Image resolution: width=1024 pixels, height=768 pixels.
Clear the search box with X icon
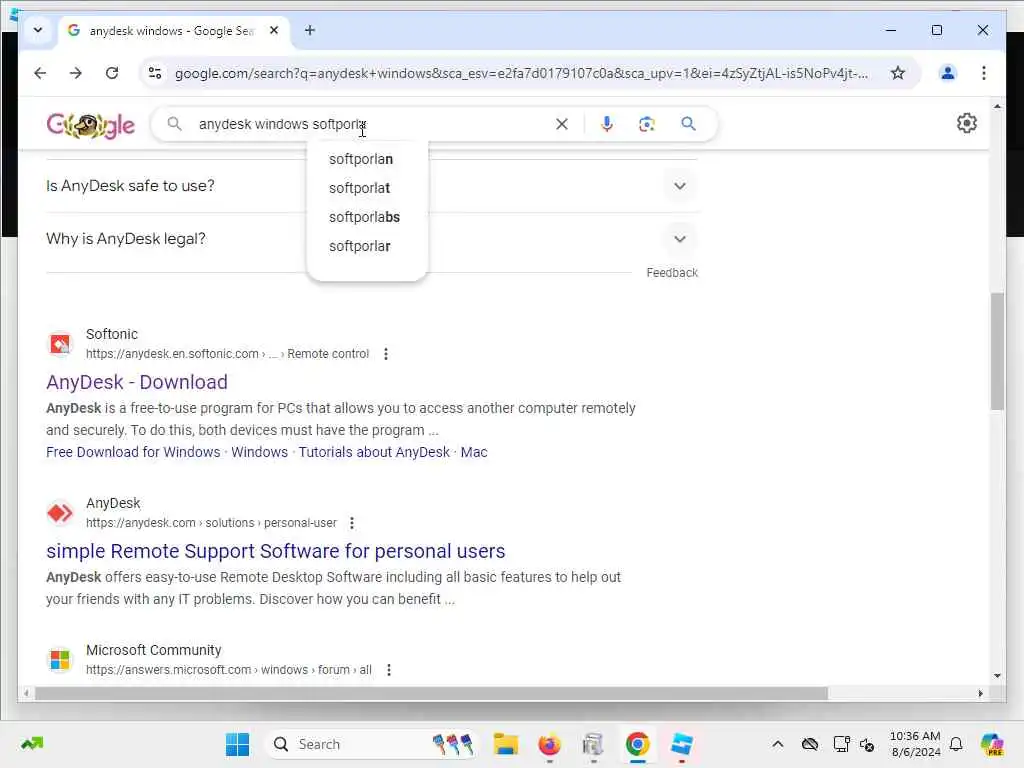[x=562, y=124]
